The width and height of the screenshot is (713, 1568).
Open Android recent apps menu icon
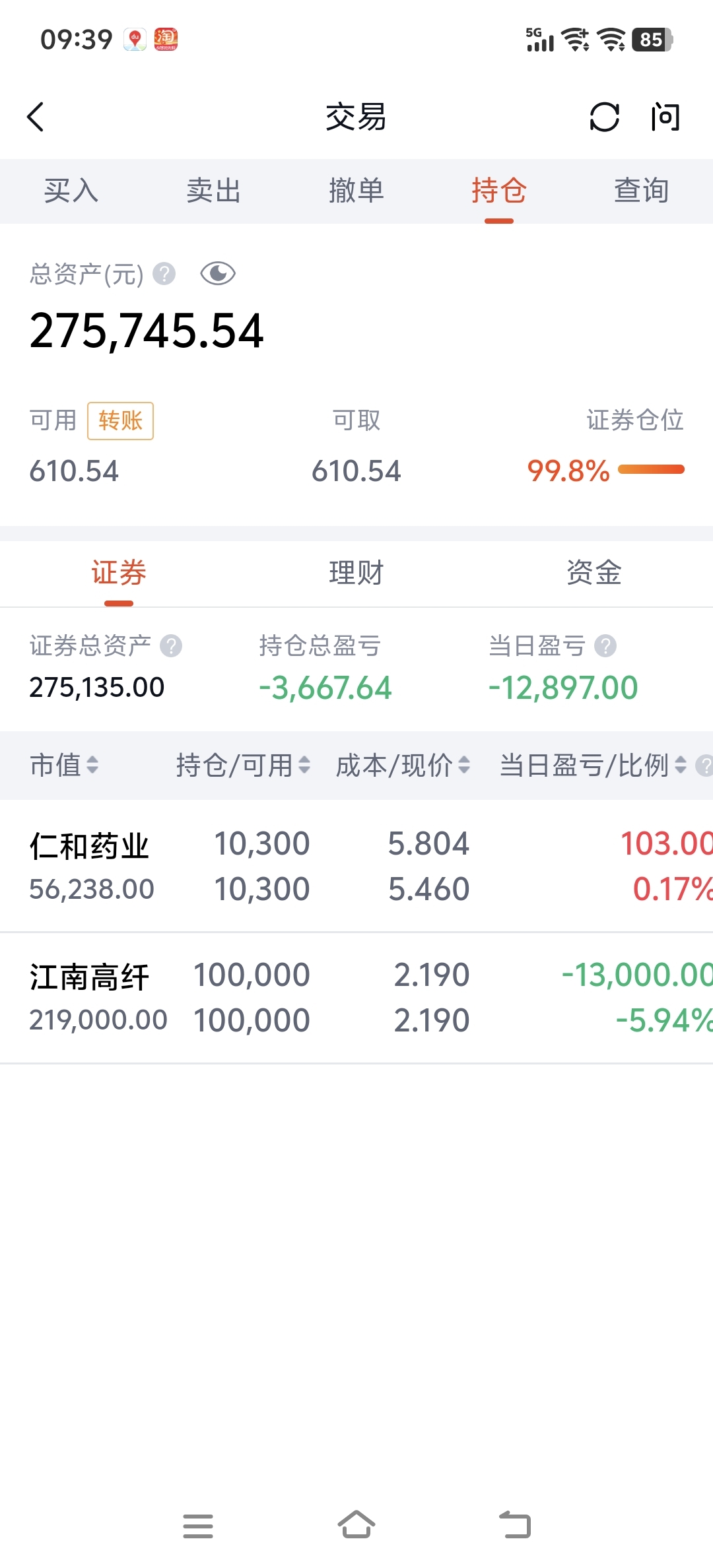point(198,1526)
